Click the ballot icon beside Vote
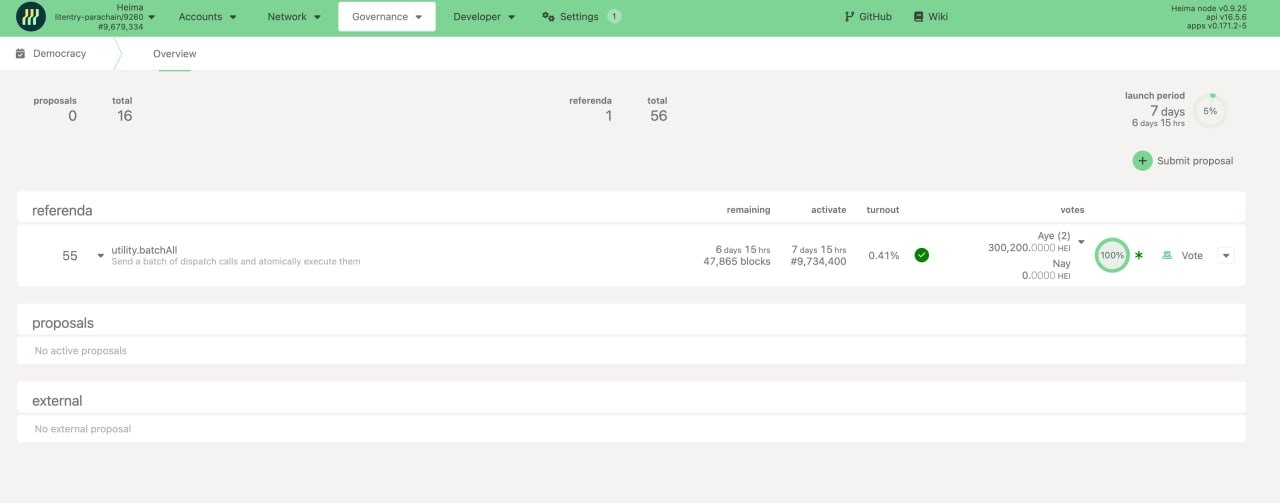 [1167, 255]
